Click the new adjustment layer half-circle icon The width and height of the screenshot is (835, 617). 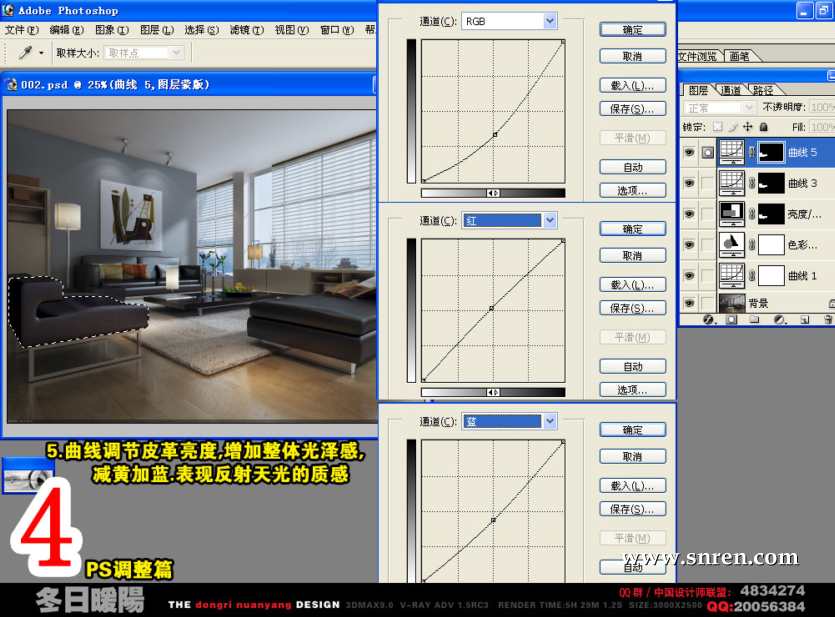pyautogui.click(x=779, y=319)
